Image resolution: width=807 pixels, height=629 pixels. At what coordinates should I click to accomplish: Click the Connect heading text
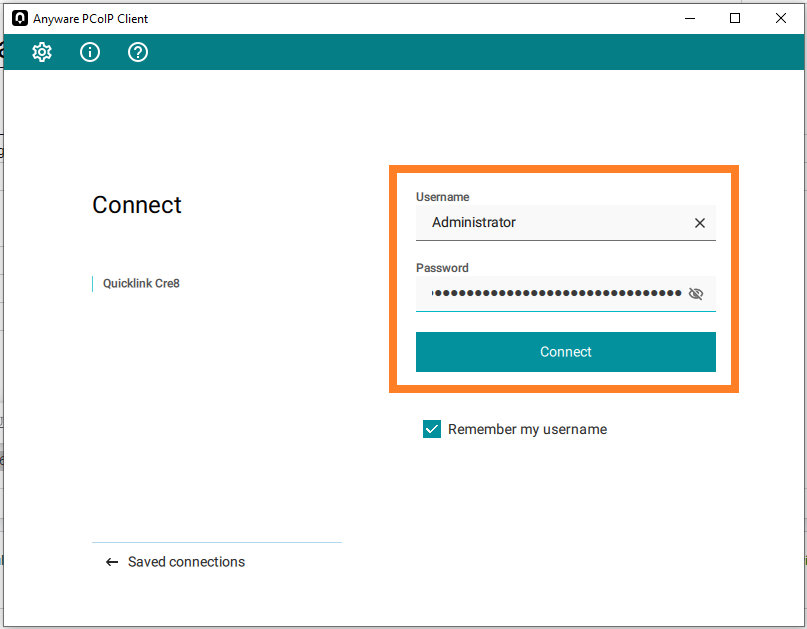(x=137, y=205)
